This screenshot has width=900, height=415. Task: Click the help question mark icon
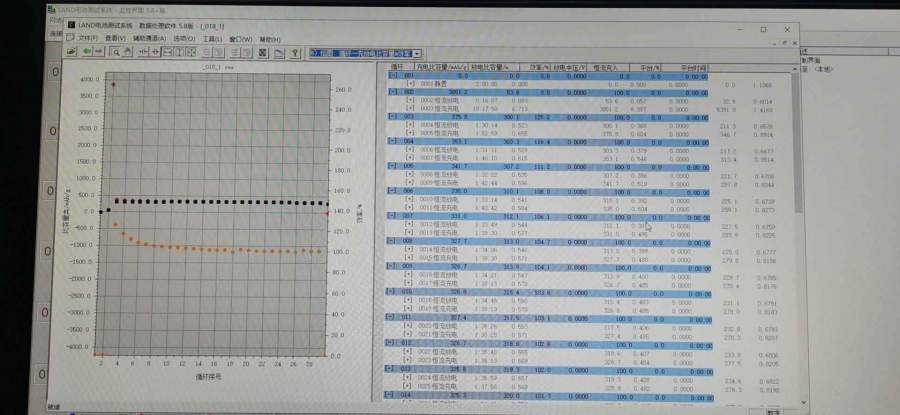[296, 52]
